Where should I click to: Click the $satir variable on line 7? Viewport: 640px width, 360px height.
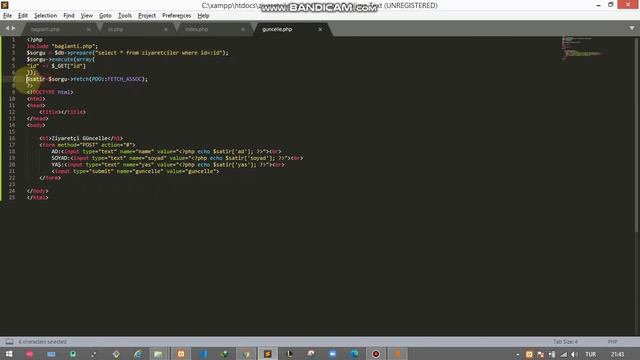pos(36,79)
